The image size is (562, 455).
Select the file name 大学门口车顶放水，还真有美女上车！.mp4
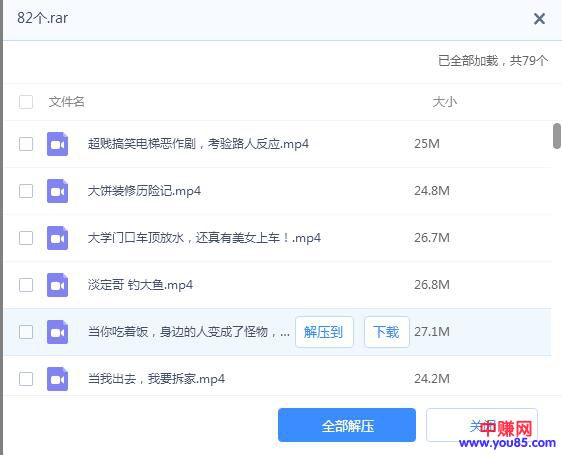(x=204, y=238)
